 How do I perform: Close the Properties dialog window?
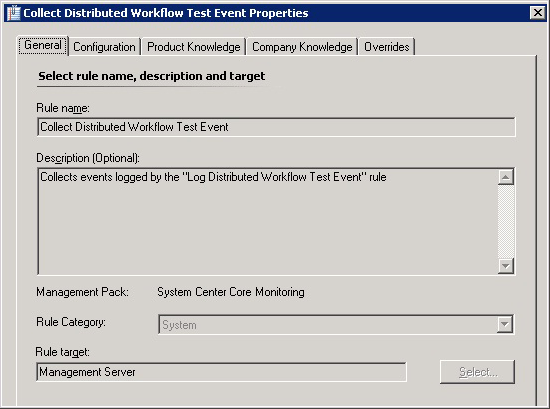pos(537,13)
